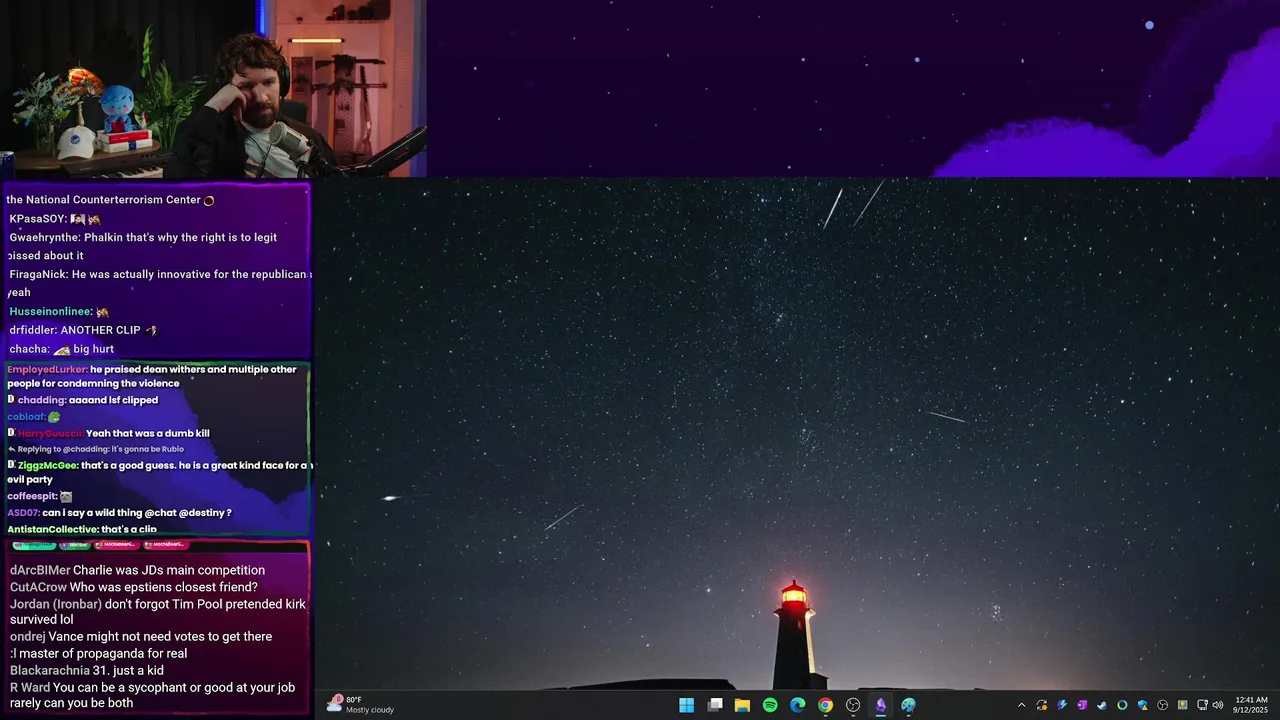Screen dimensions: 1280x720
Task: Click the ASD07 'wild thing' message
Action: tap(119, 513)
